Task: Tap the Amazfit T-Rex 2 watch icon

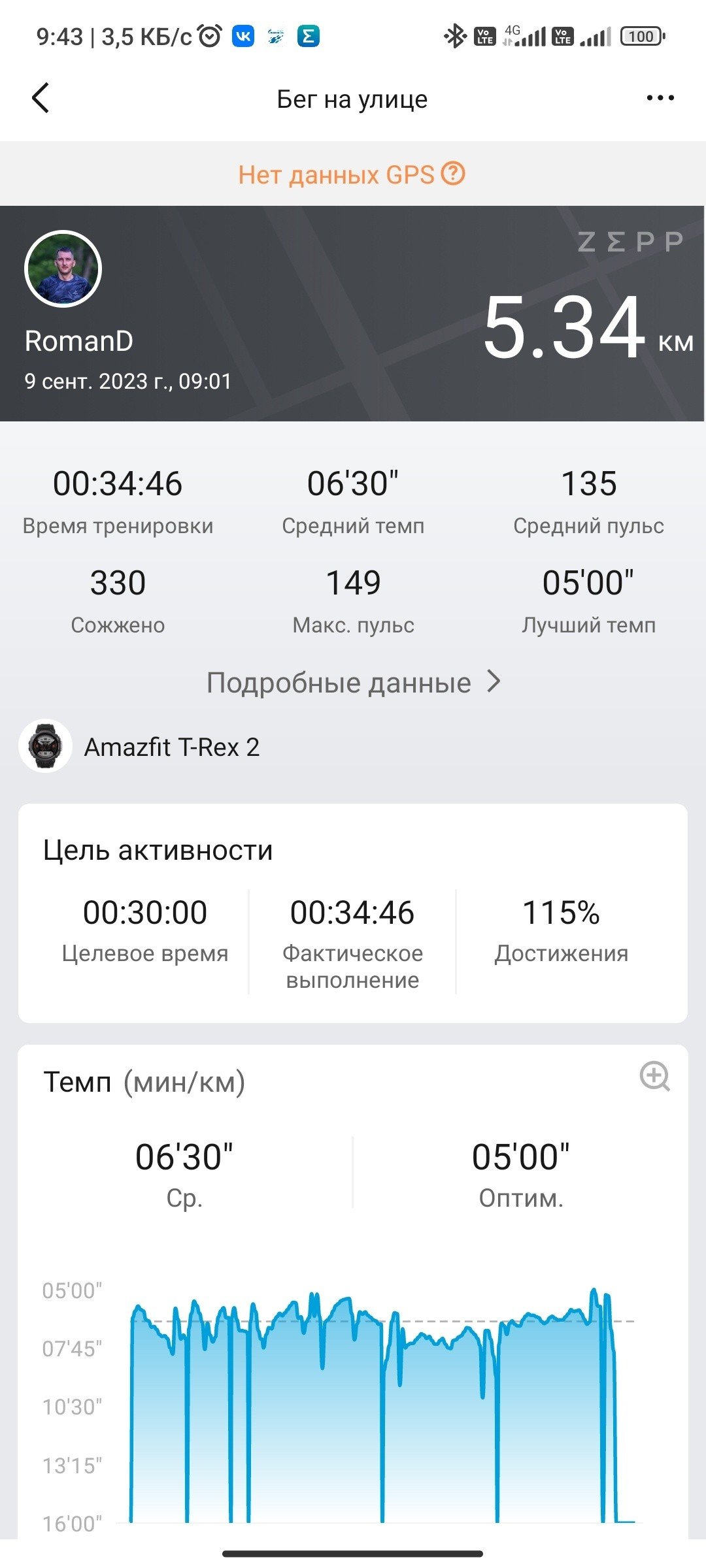Action: 45,745
